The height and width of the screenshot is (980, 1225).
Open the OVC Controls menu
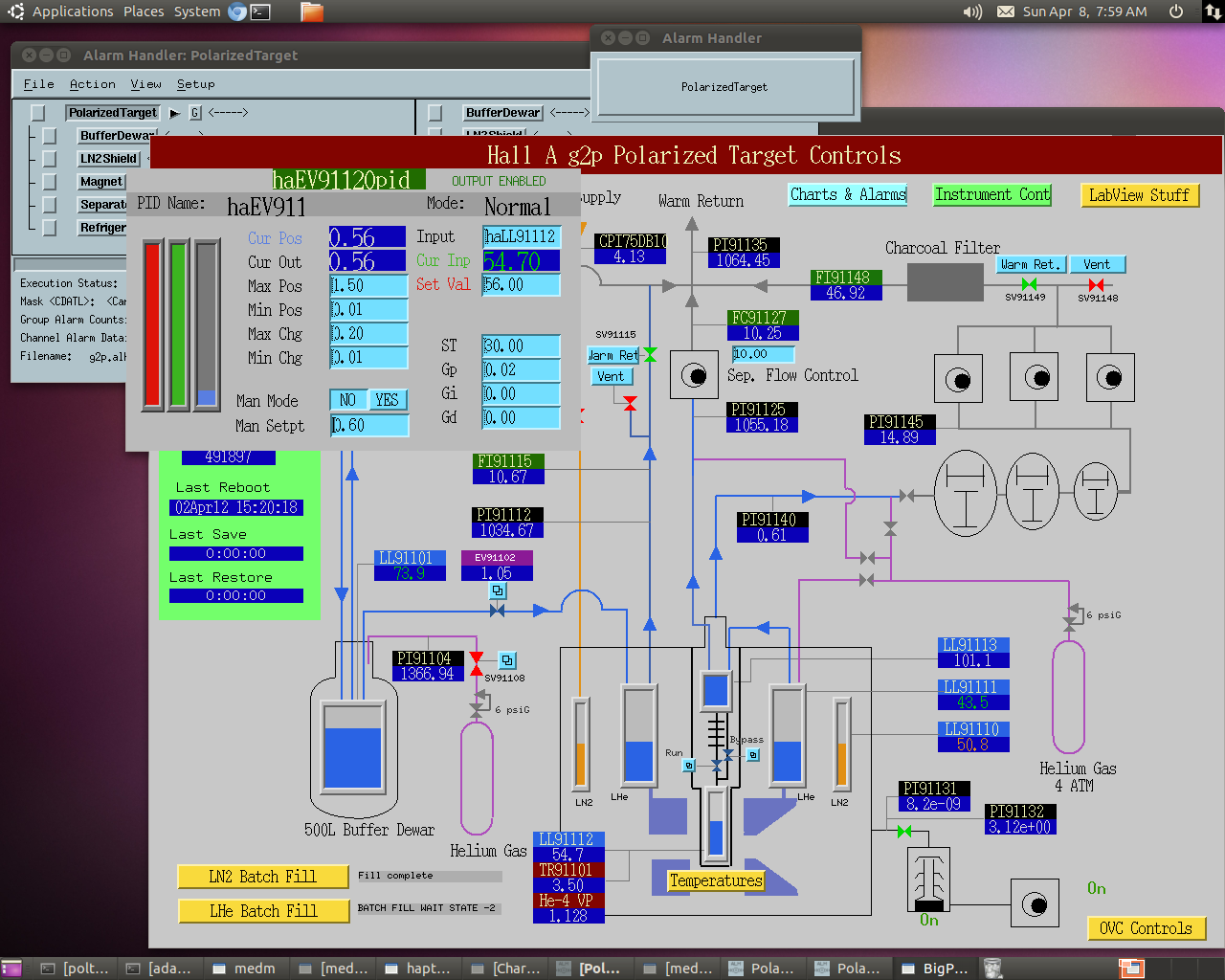[x=1147, y=928]
